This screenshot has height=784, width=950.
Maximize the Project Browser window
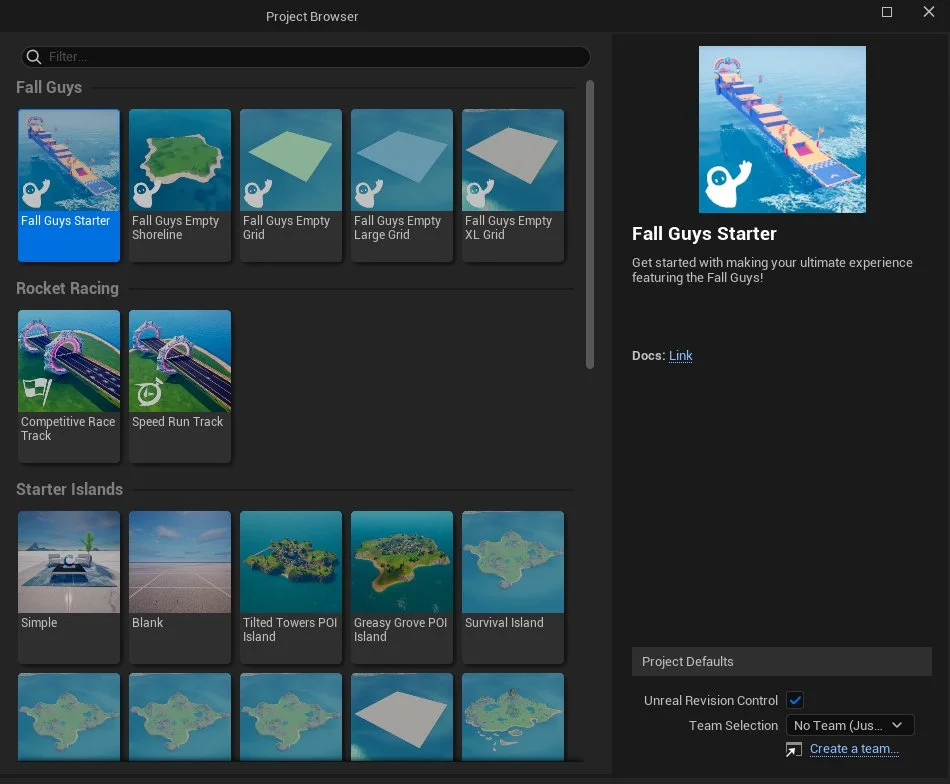point(886,12)
